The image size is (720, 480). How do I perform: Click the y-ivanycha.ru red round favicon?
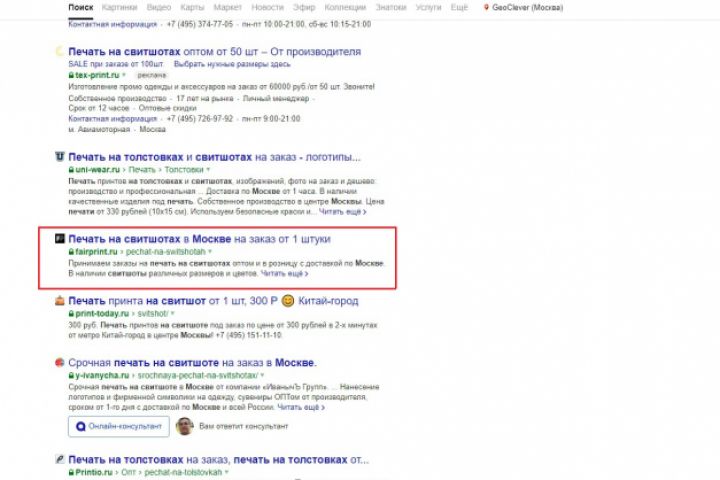tap(60, 362)
